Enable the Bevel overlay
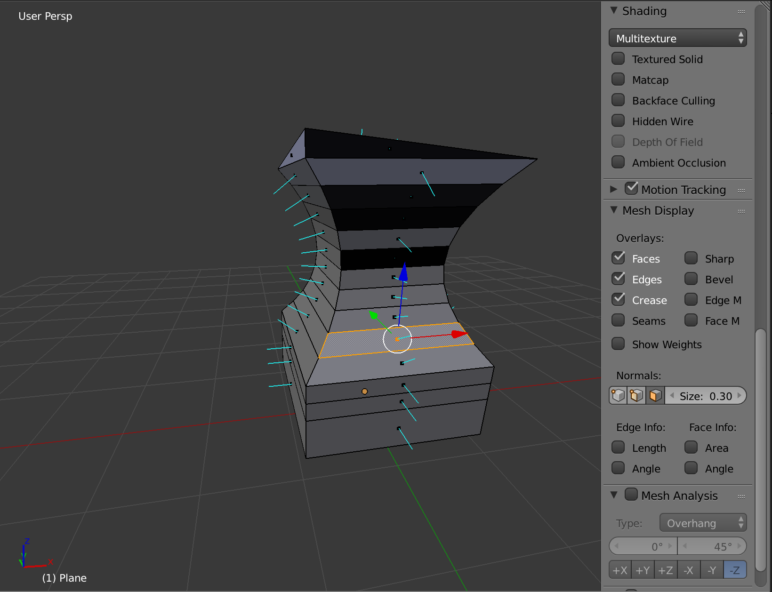The image size is (772, 592). pos(691,279)
